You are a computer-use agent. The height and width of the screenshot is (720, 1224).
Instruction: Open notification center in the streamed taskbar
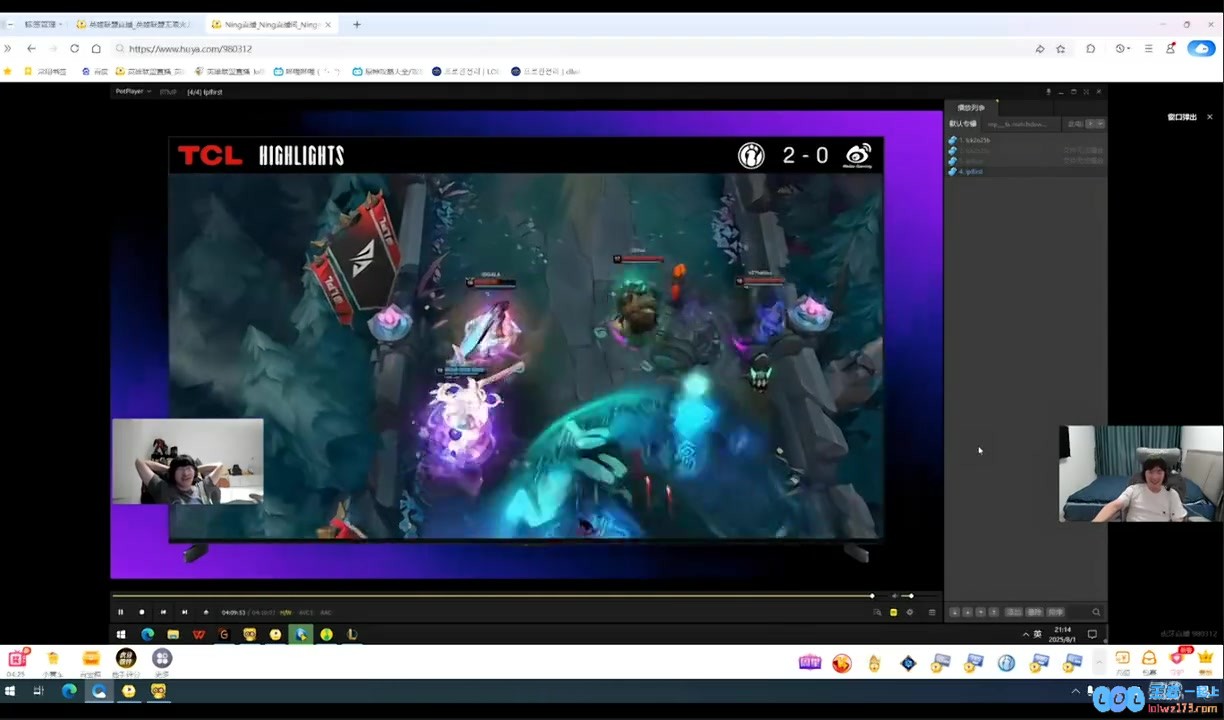[1092, 634]
